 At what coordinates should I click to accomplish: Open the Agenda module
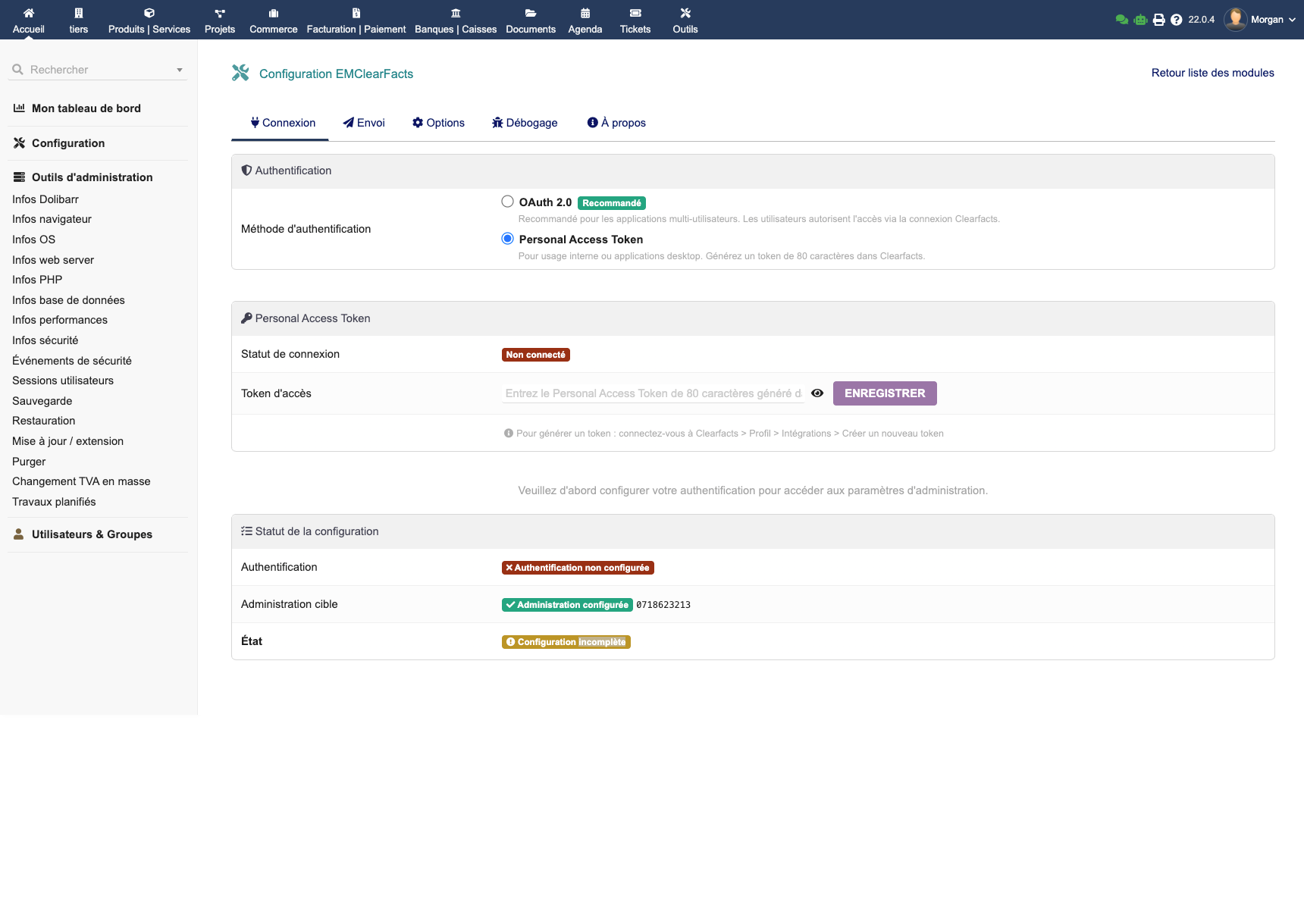pos(585,20)
